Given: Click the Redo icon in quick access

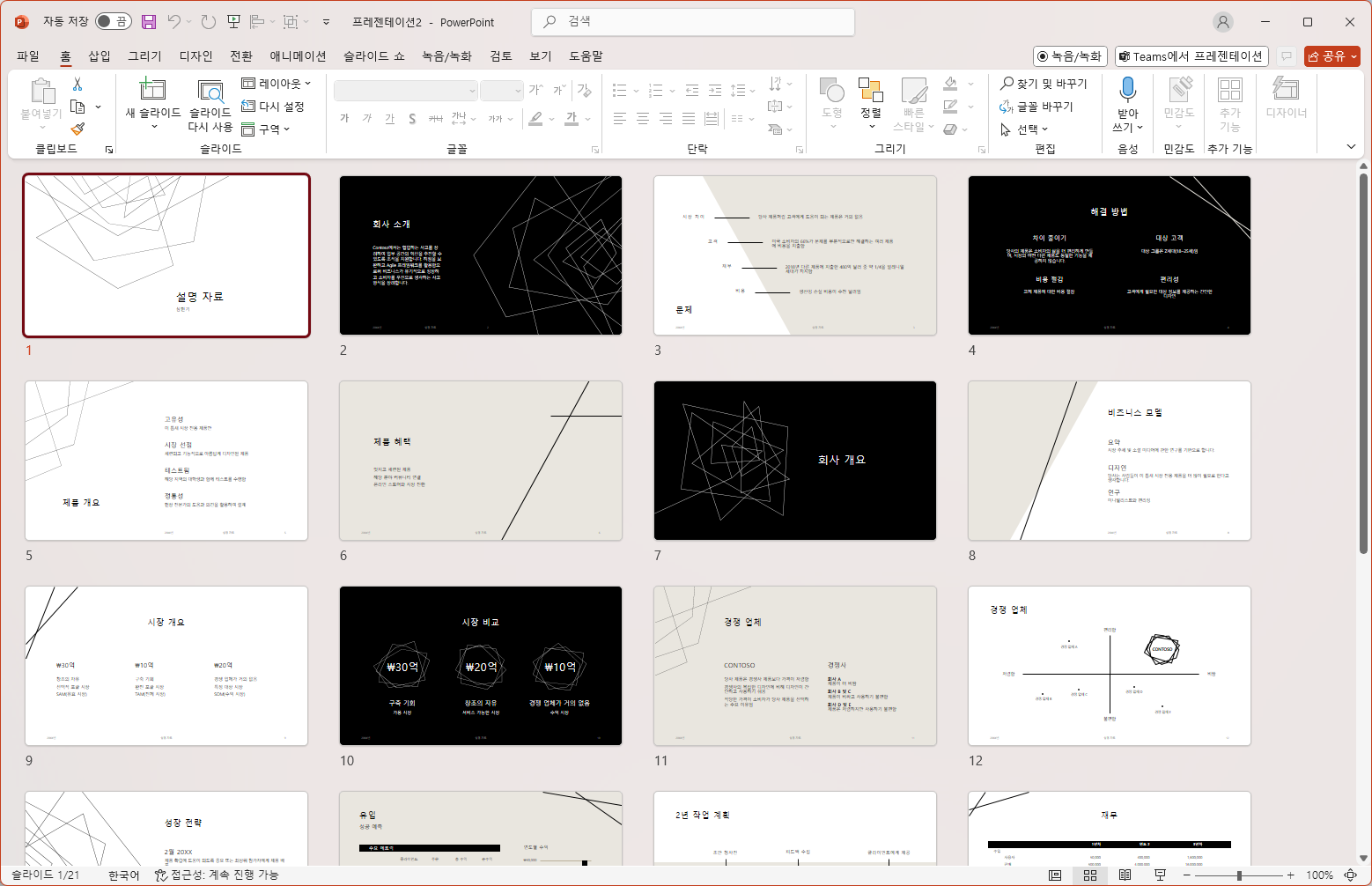Looking at the screenshot, I should pyautogui.click(x=209, y=22).
